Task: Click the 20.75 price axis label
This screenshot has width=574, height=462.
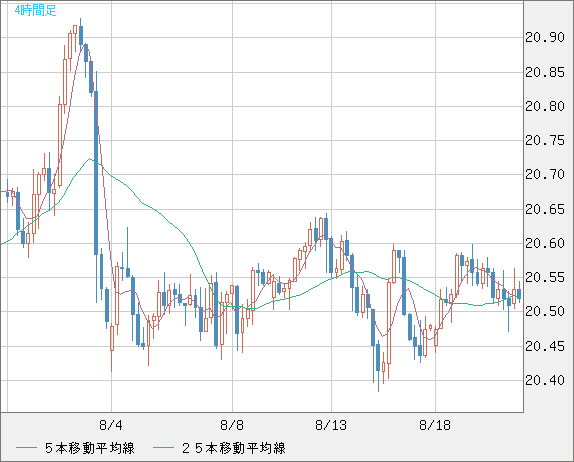Action: (x=545, y=140)
